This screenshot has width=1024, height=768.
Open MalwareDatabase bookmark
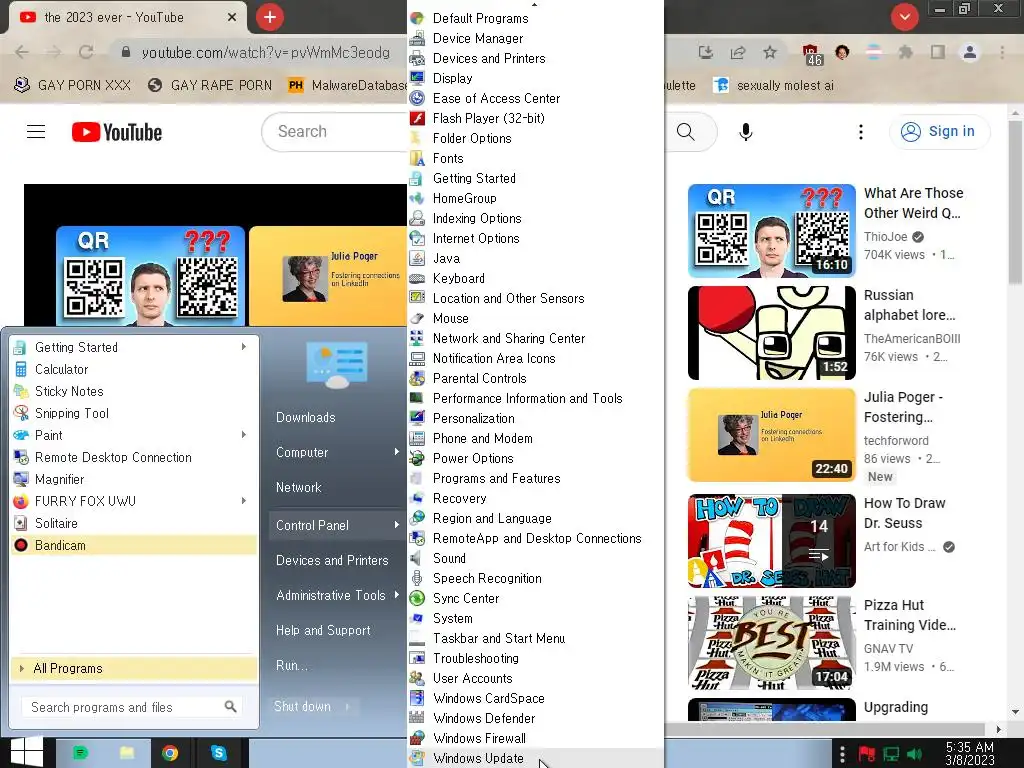pos(349,85)
